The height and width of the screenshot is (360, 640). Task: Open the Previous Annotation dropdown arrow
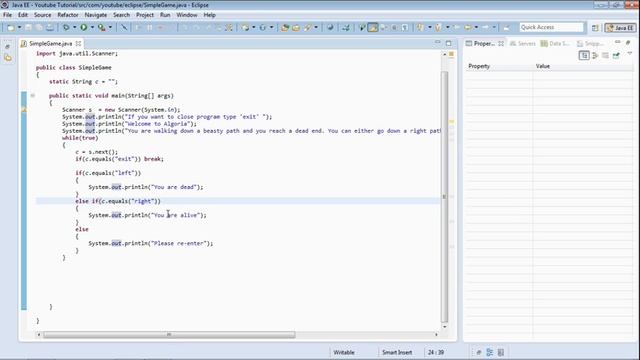(x=447, y=27)
